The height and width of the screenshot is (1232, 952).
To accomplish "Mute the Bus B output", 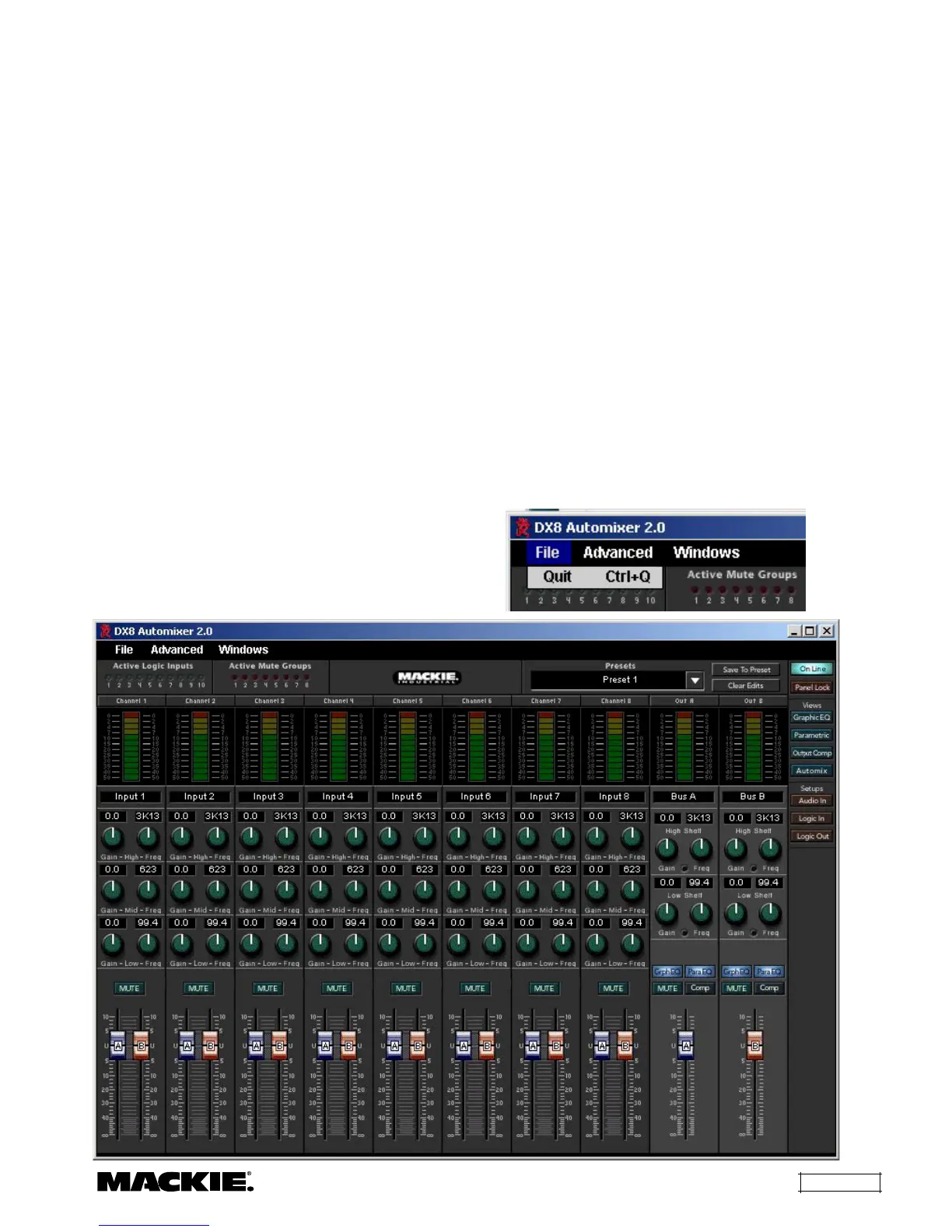I will click(737, 989).
